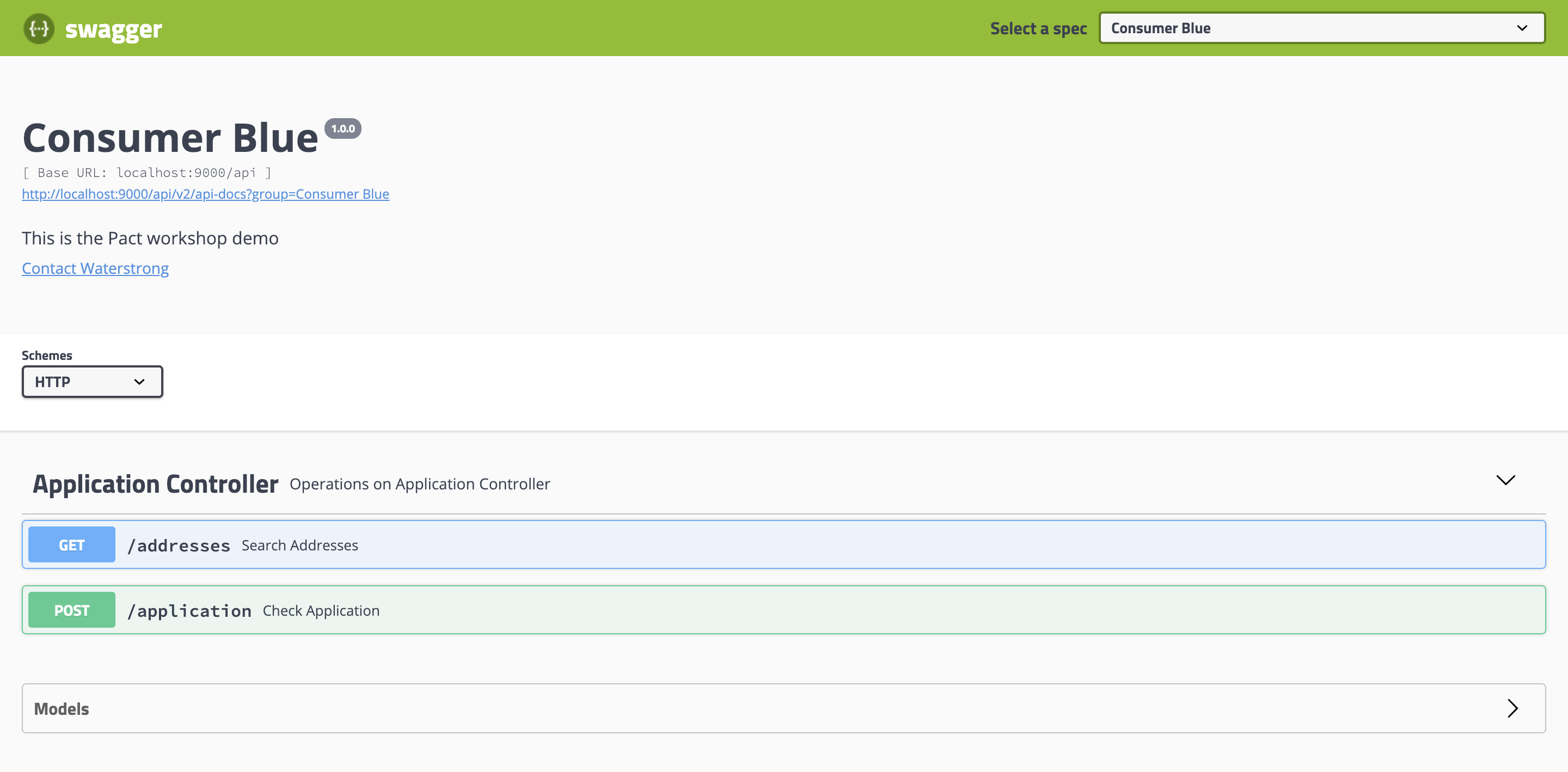Click the HTTP dropdown chevron arrow
The width and height of the screenshot is (1568, 772).
tap(139, 382)
